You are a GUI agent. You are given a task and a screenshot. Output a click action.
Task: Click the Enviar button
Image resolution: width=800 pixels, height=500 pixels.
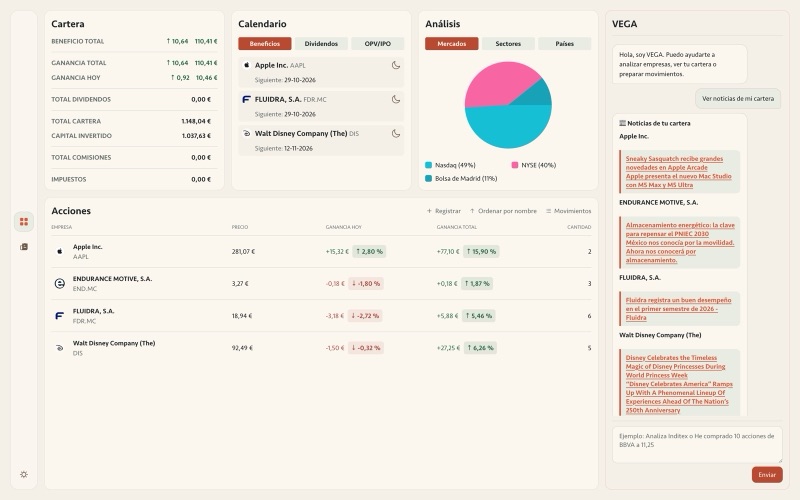(x=767, y=475)
